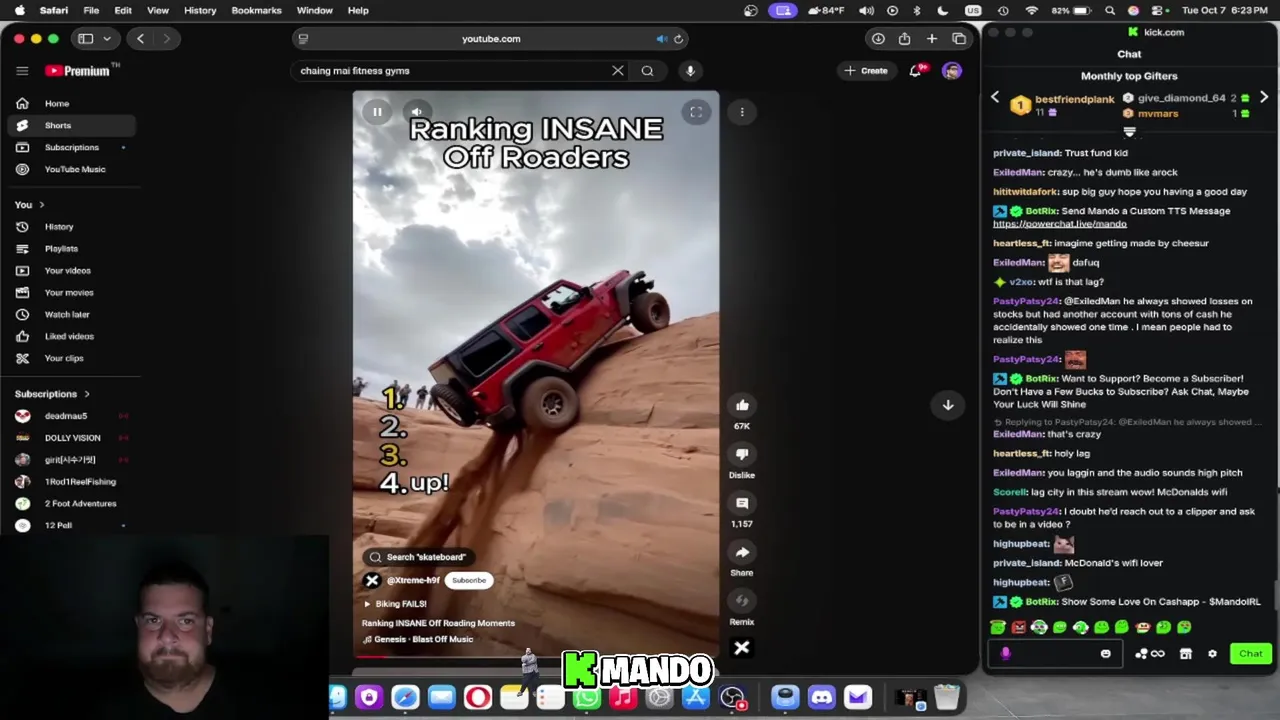Screen dimensions: 1280x720
Task: Pause the playing Short video
Action: (x=377, y=112)
